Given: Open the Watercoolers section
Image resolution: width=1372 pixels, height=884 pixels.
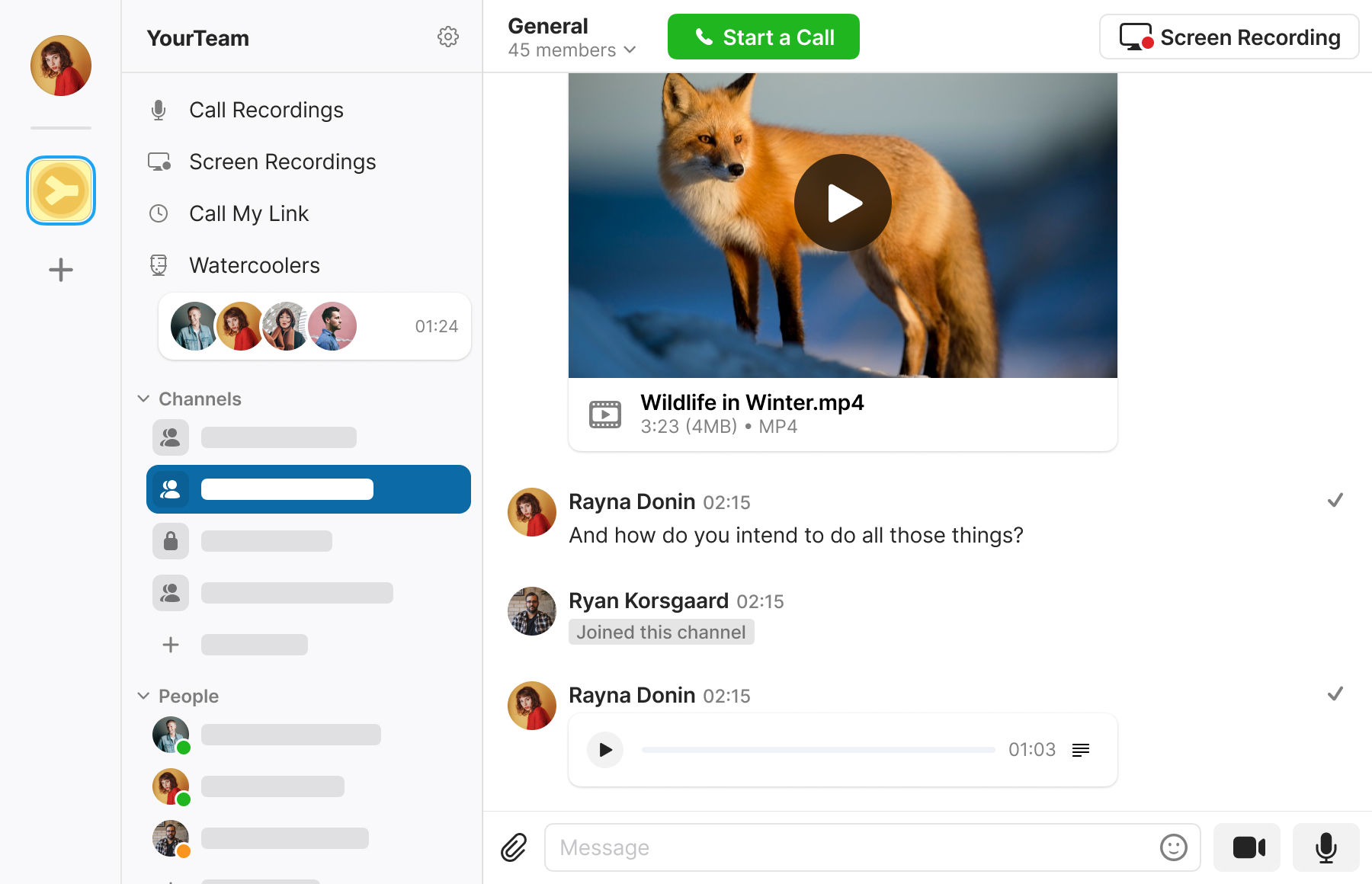Looking at the screenshot, I should point(254,265).
